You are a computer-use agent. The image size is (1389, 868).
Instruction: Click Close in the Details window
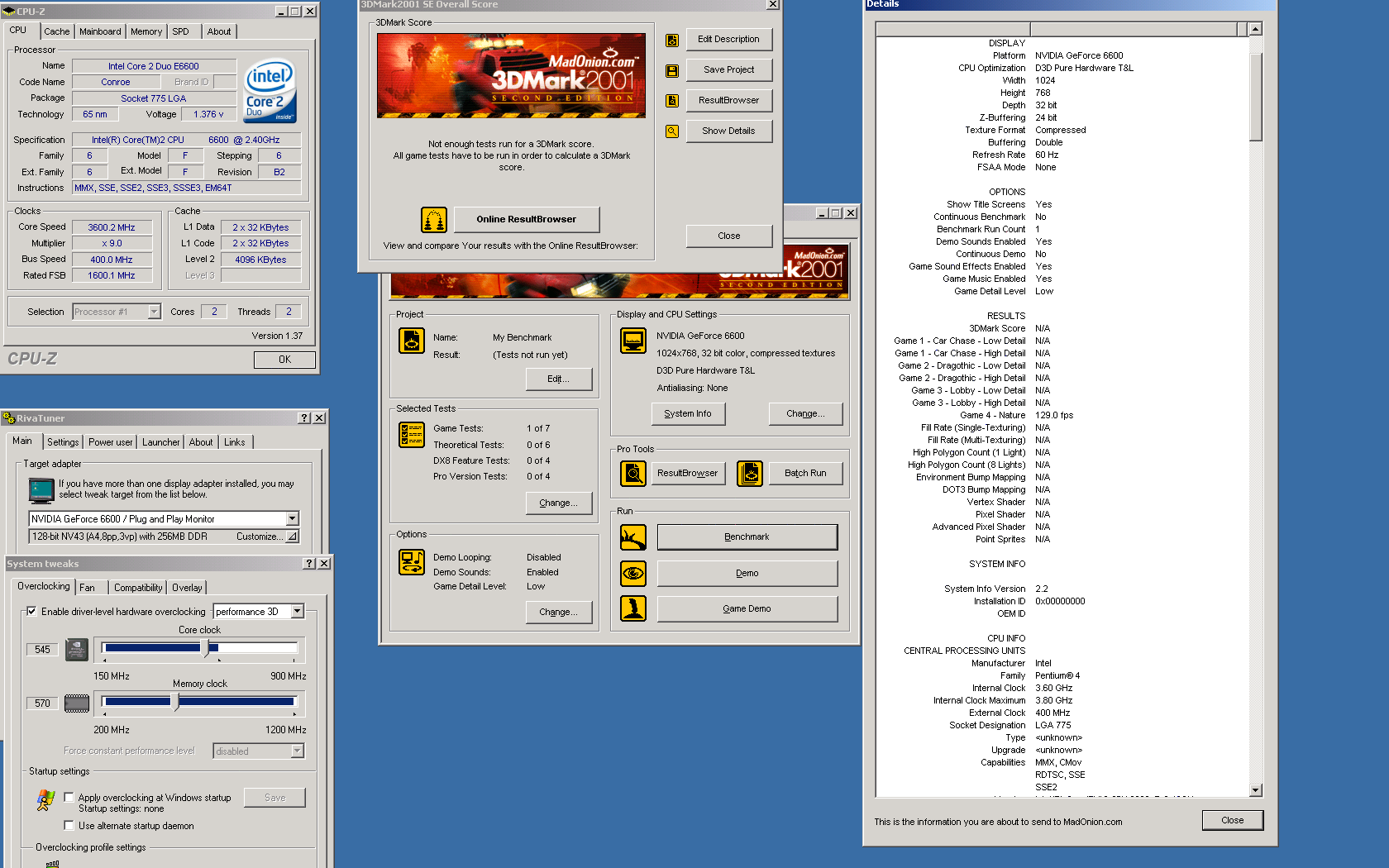(1233, 821)
